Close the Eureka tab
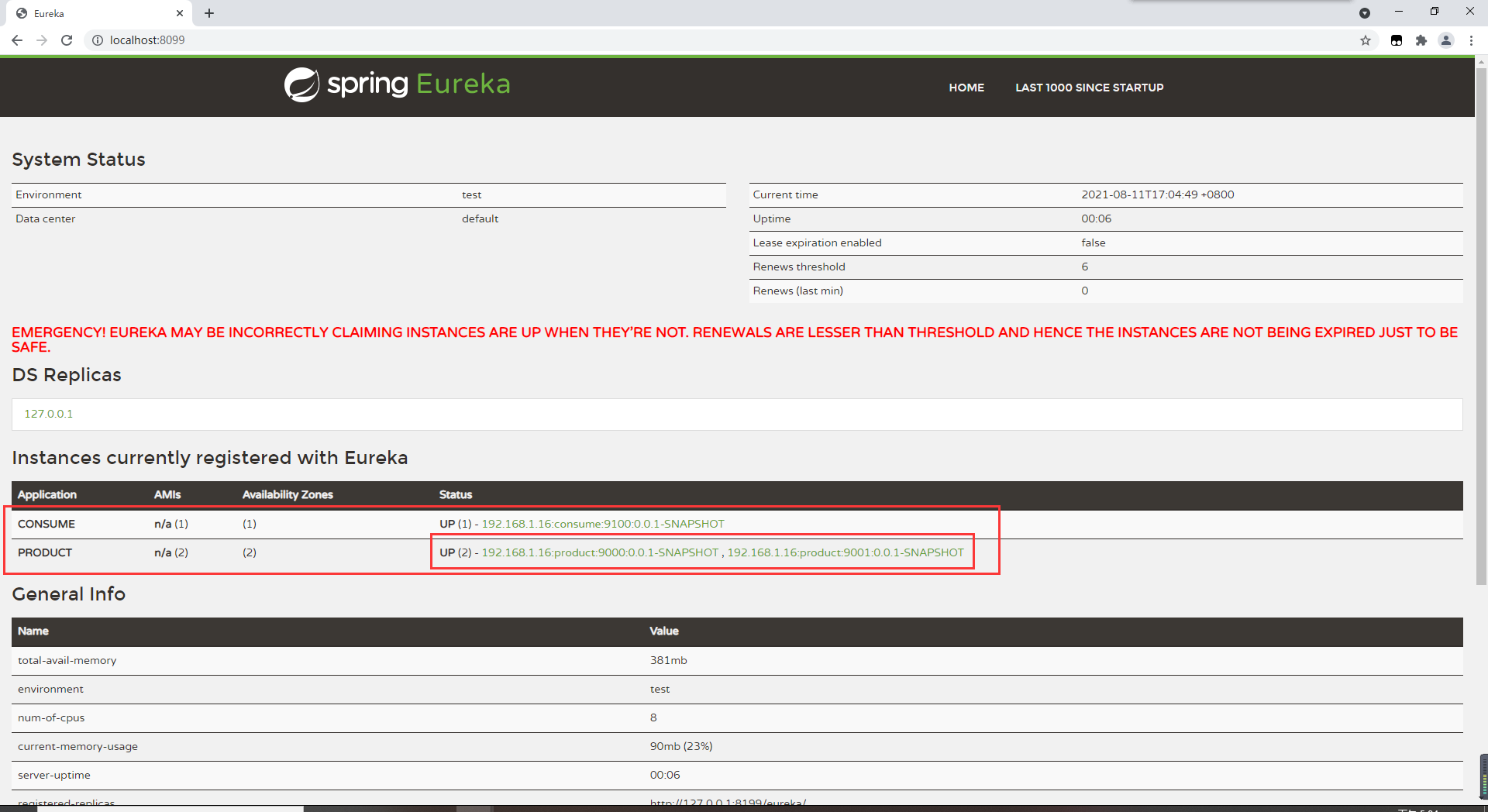 click(x=180, y=13)
